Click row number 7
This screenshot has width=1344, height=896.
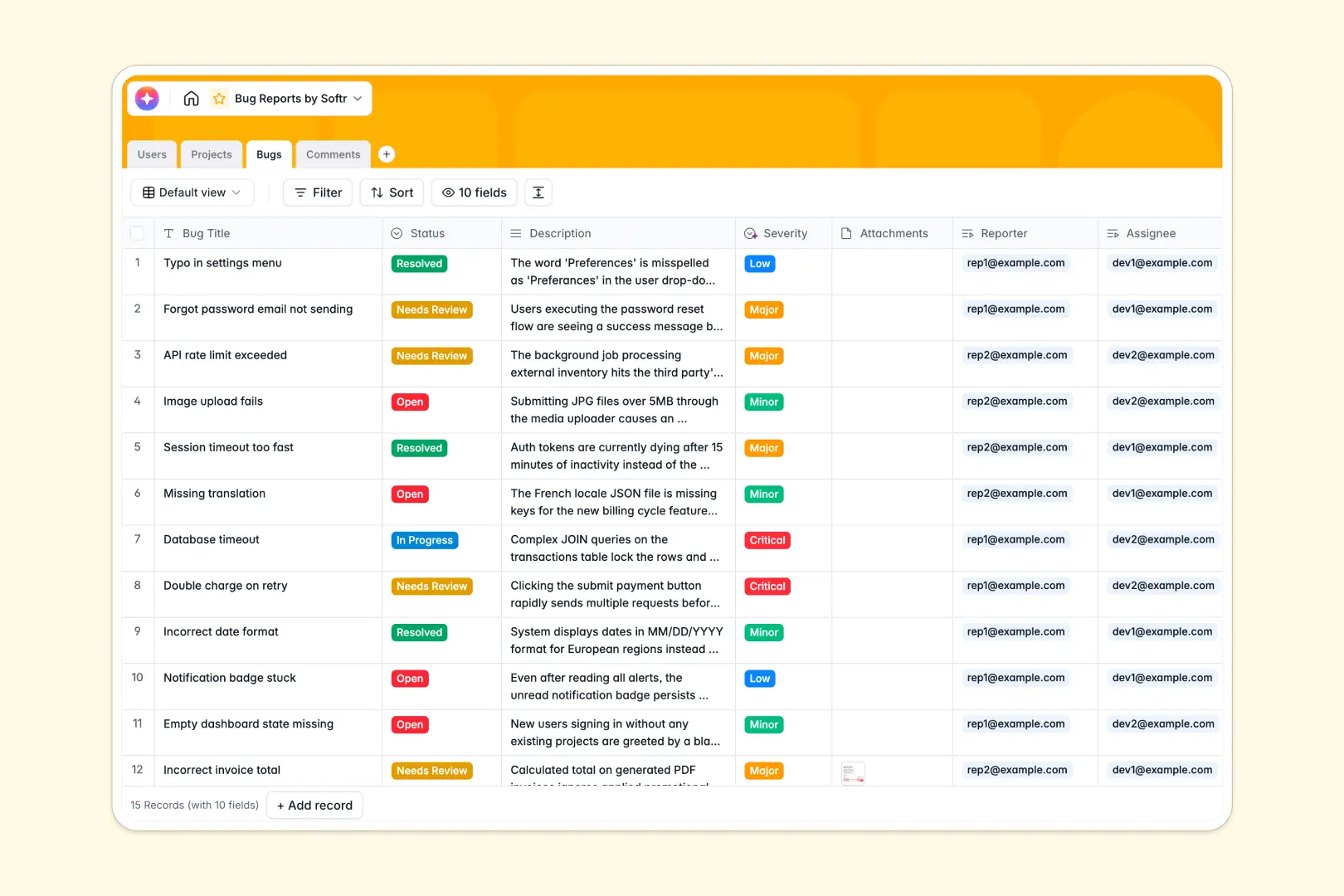138,539
